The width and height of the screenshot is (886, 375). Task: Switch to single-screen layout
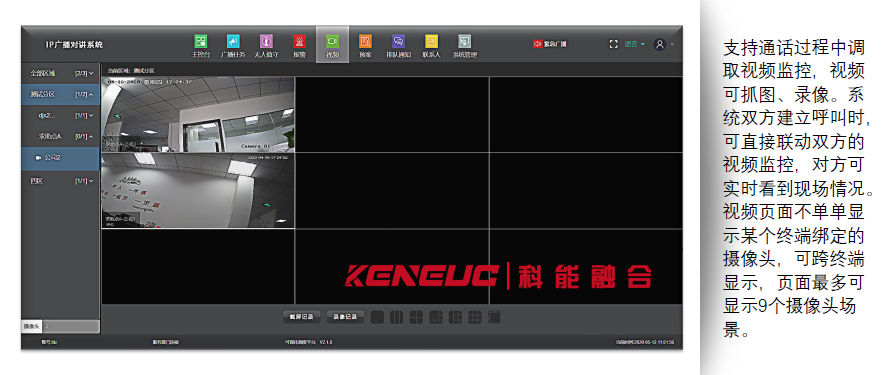[377, 317]
